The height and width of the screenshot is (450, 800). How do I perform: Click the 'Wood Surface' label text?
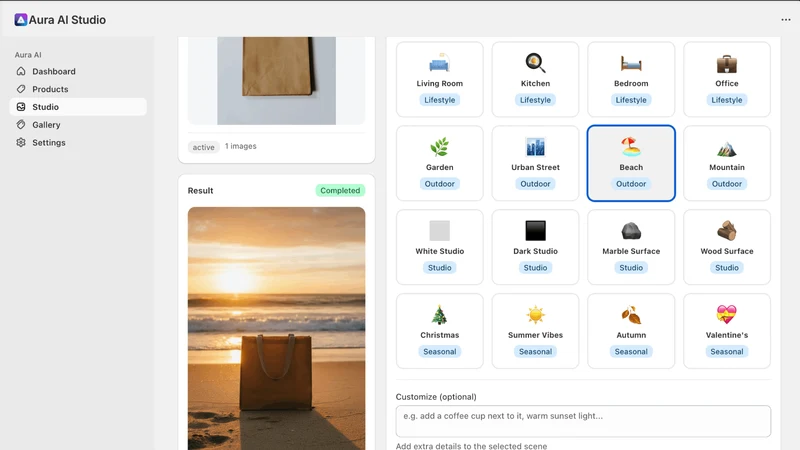click(727, 251)
